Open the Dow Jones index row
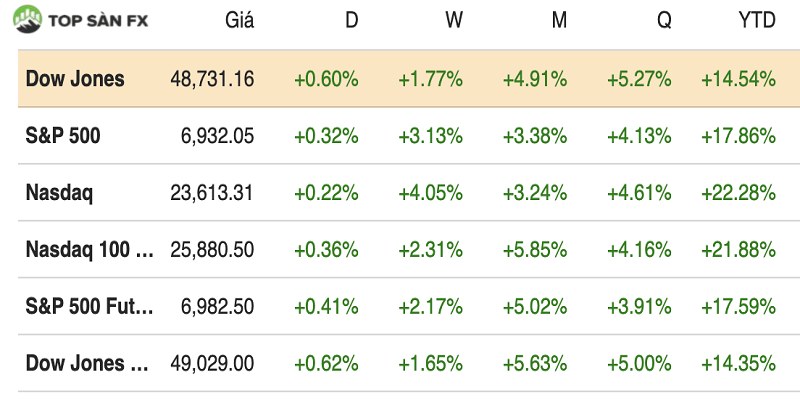Screen dimensions: 800x400 click(x=75, y=79)
